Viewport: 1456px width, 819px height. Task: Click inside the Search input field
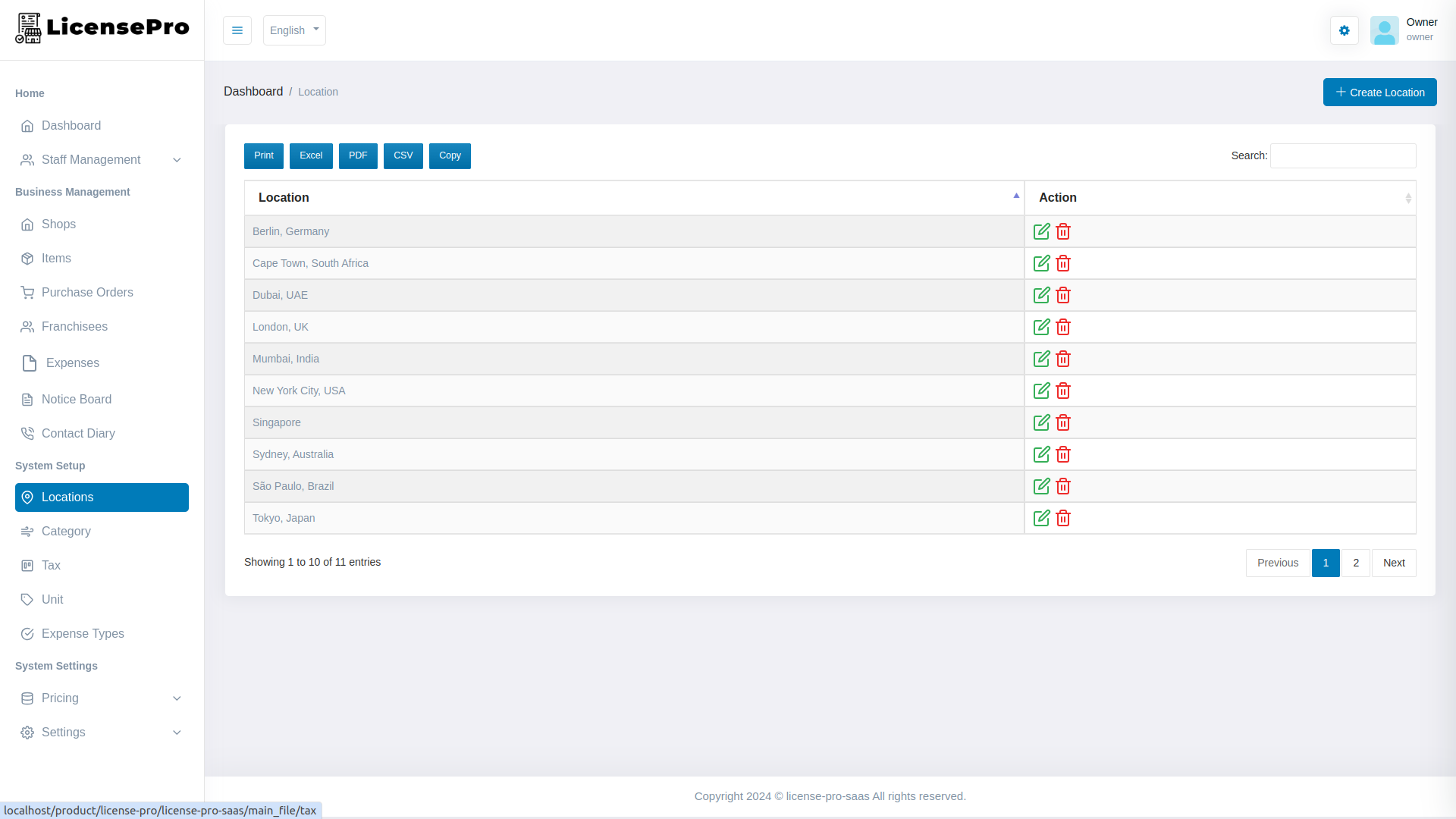click(x=1342, y=155)
